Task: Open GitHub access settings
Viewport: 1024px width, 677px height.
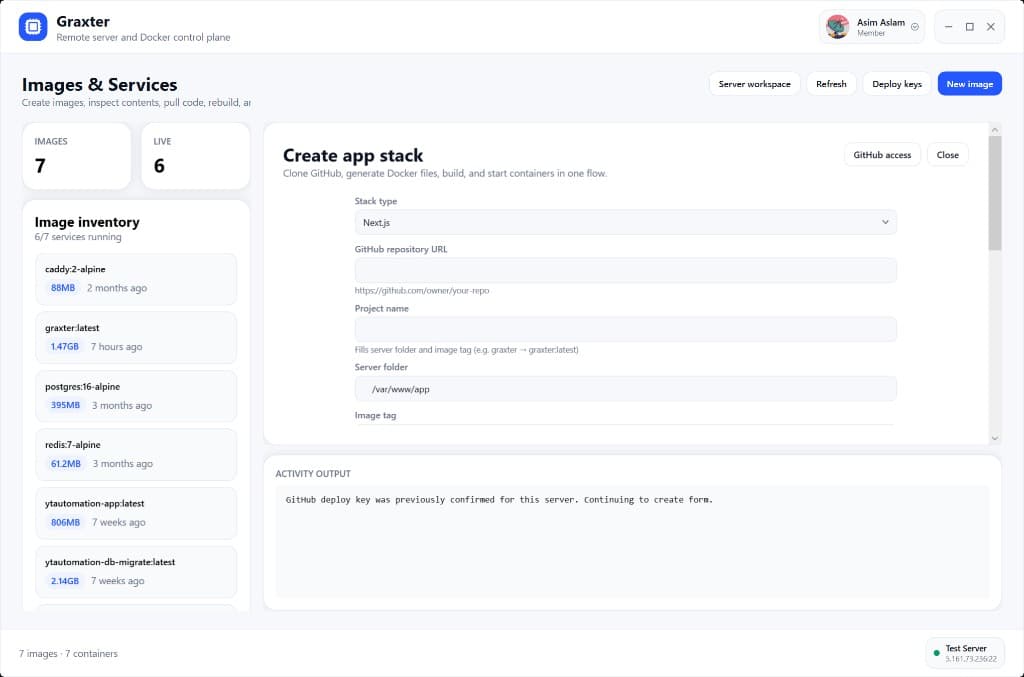Action: pos(882,155)
